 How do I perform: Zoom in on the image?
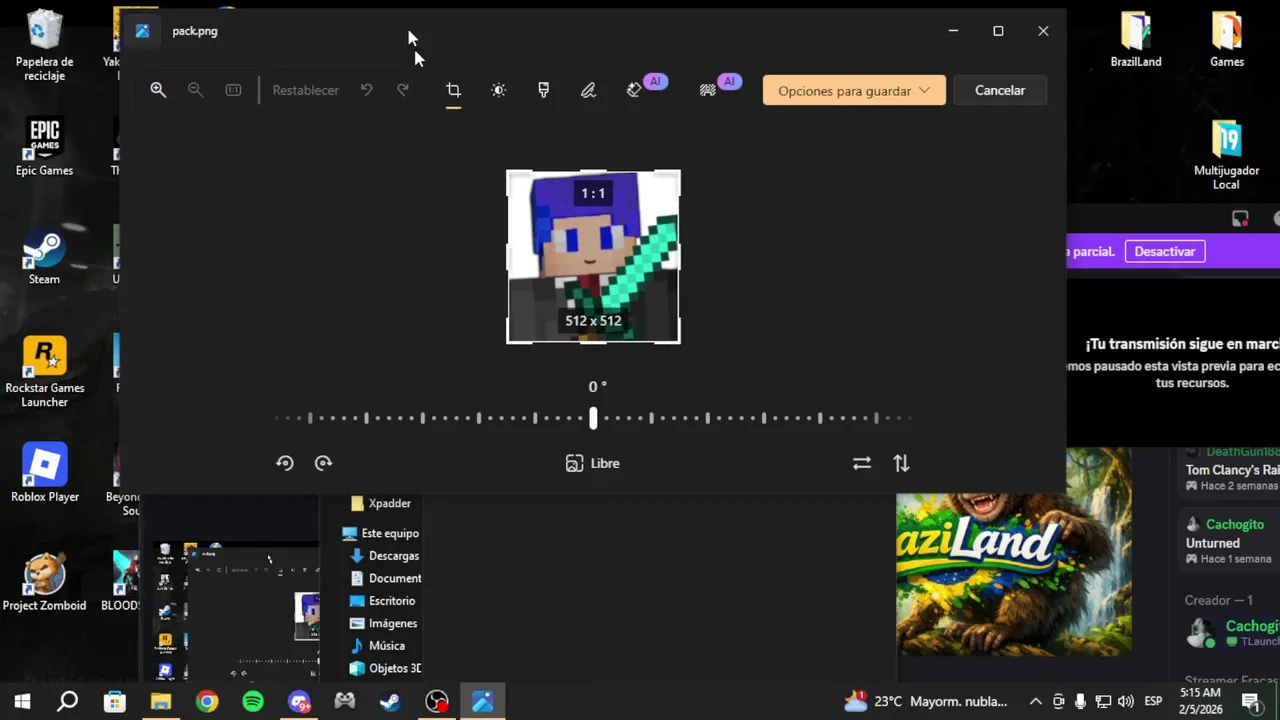158,90
